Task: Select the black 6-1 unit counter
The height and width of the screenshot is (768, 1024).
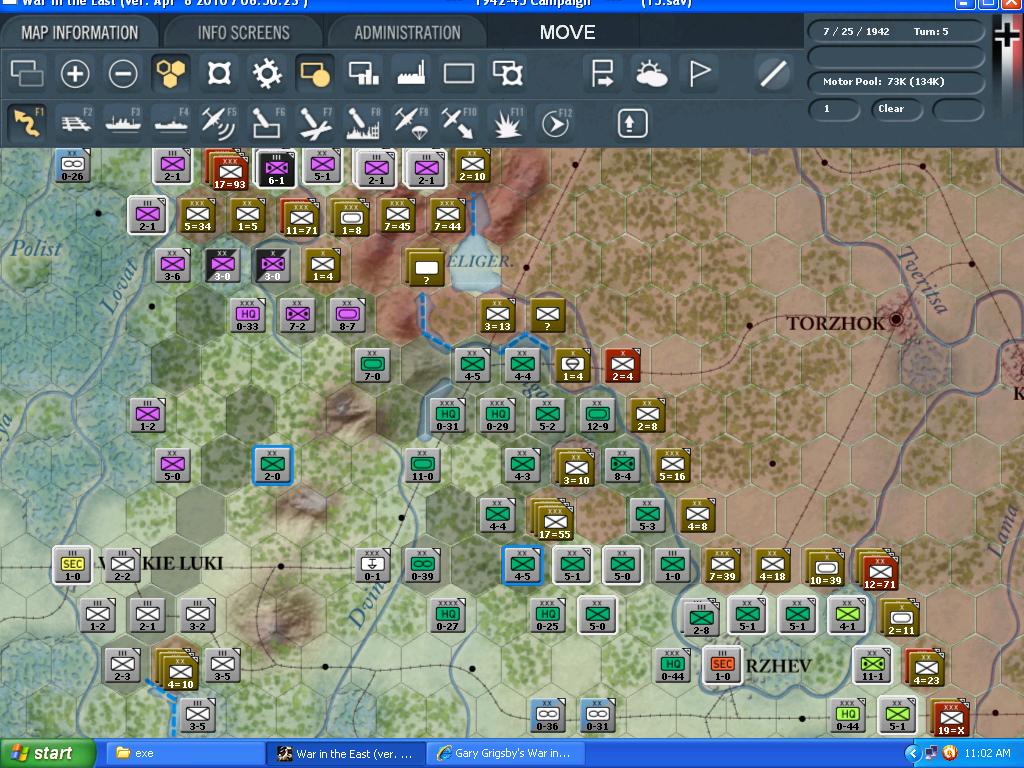Action: click(x=276, y=168)
